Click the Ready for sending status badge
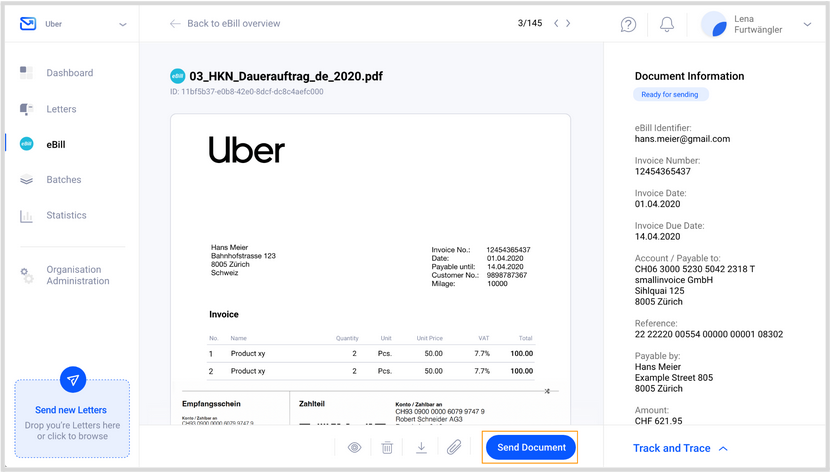This screenshot has height=475, width=832. [670, 95]
